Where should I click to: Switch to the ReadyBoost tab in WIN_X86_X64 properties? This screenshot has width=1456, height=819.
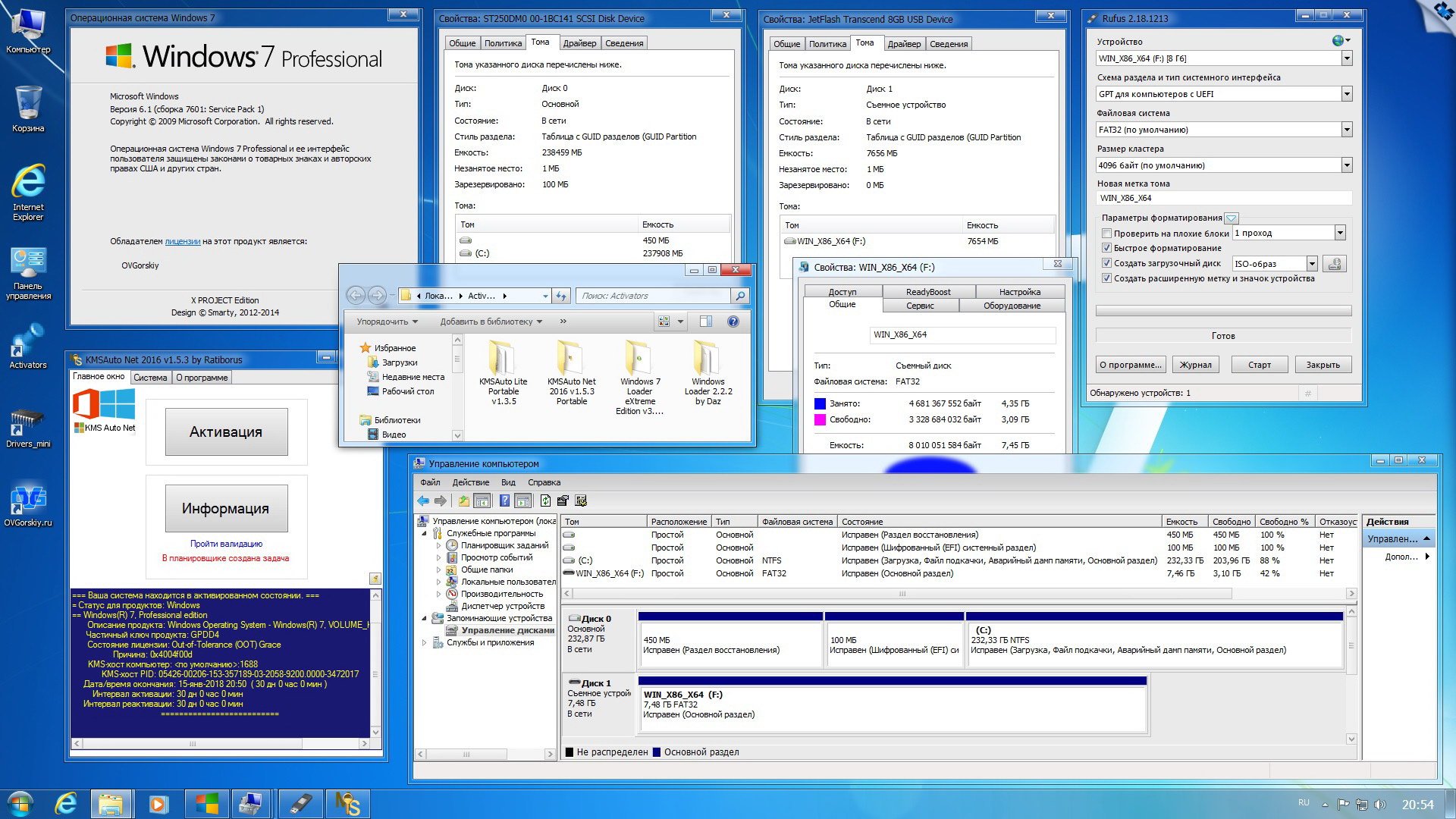point(928,292)
